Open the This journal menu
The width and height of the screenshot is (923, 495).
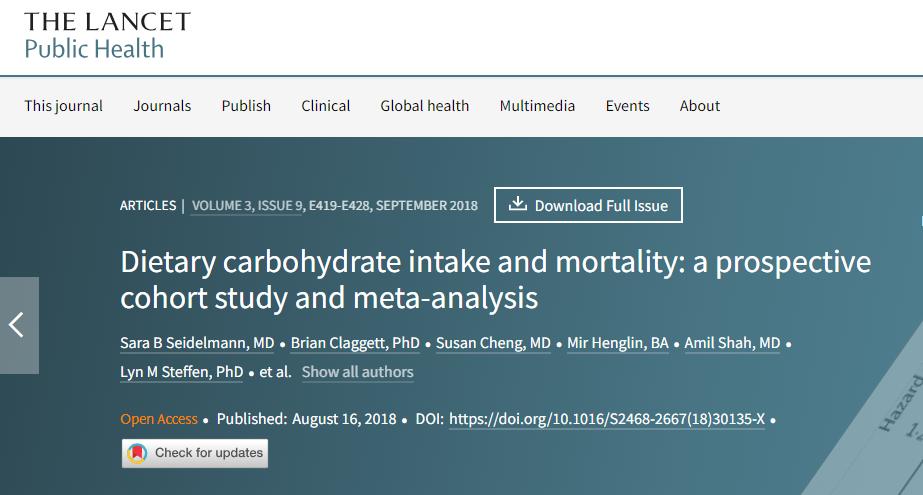(63, 106)
